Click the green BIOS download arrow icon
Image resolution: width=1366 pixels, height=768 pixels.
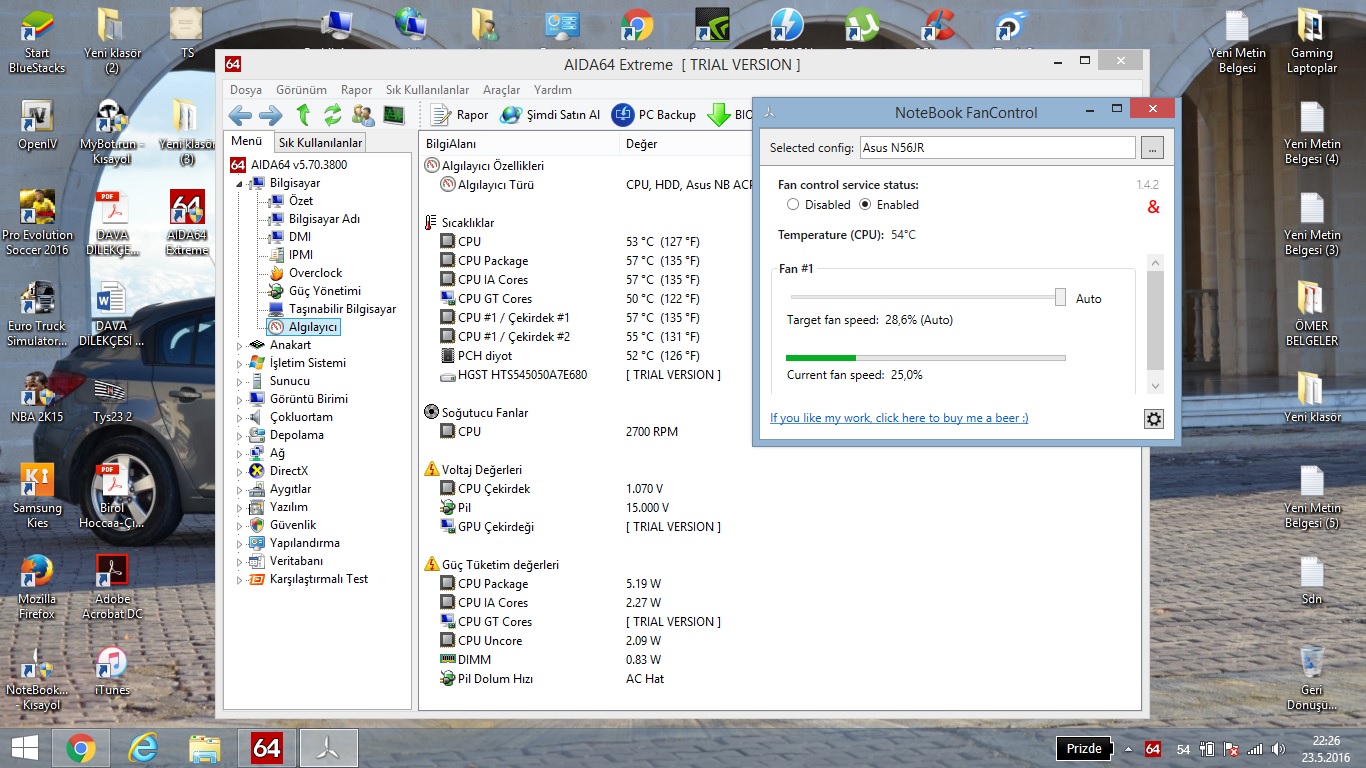[x=718, y=115]
